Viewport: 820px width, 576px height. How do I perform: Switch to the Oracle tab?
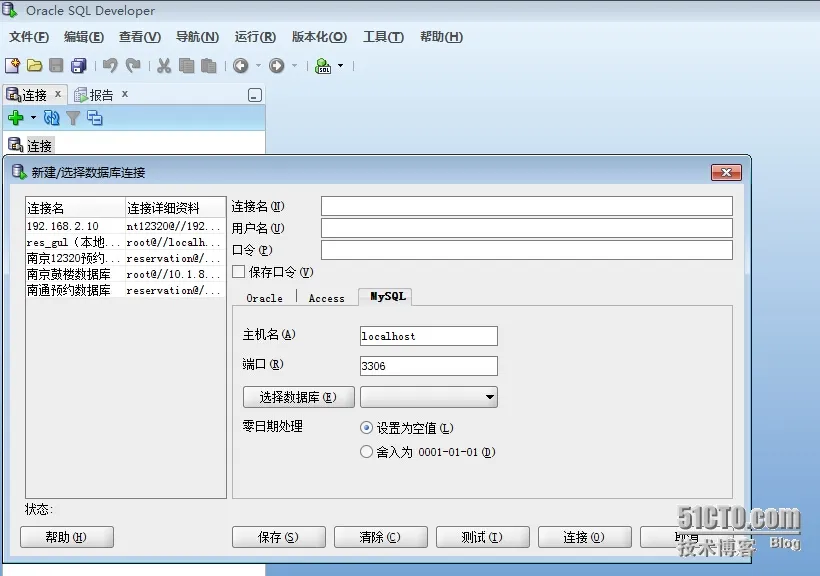click(264, 298)
